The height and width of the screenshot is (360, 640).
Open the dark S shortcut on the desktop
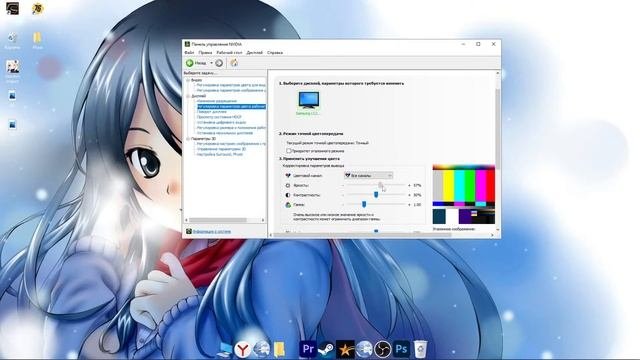pyautogui.click(x=12, y=9)
